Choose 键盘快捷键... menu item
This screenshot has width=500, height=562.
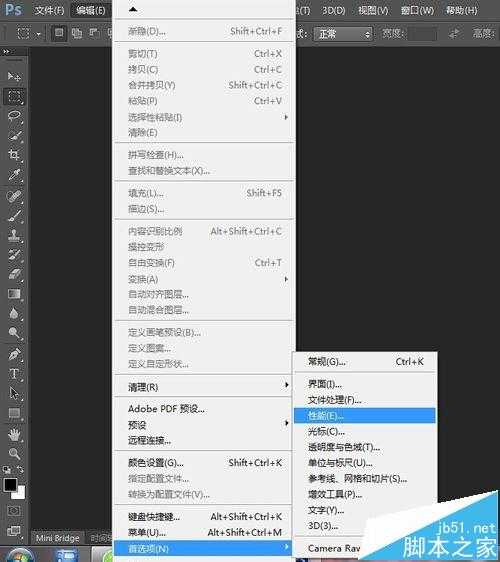point(204,516)
